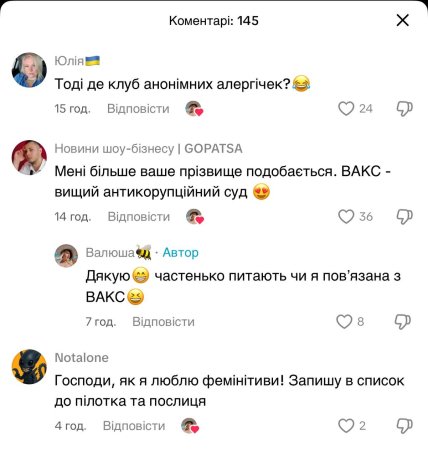Open Валюша's profile avatar
This screenshot has width=428, height=456.
66,256
